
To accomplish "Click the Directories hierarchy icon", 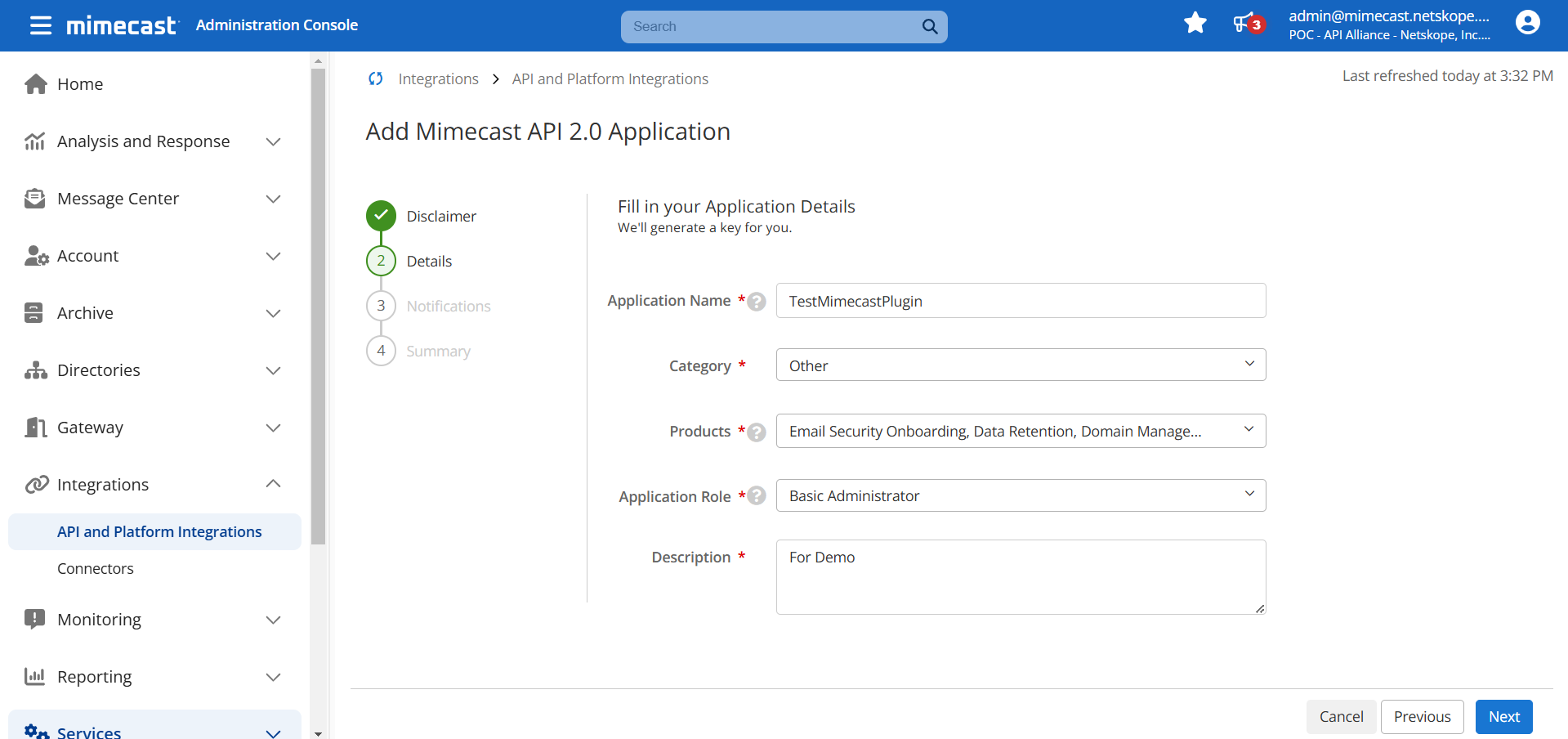I will pos(36,370).
